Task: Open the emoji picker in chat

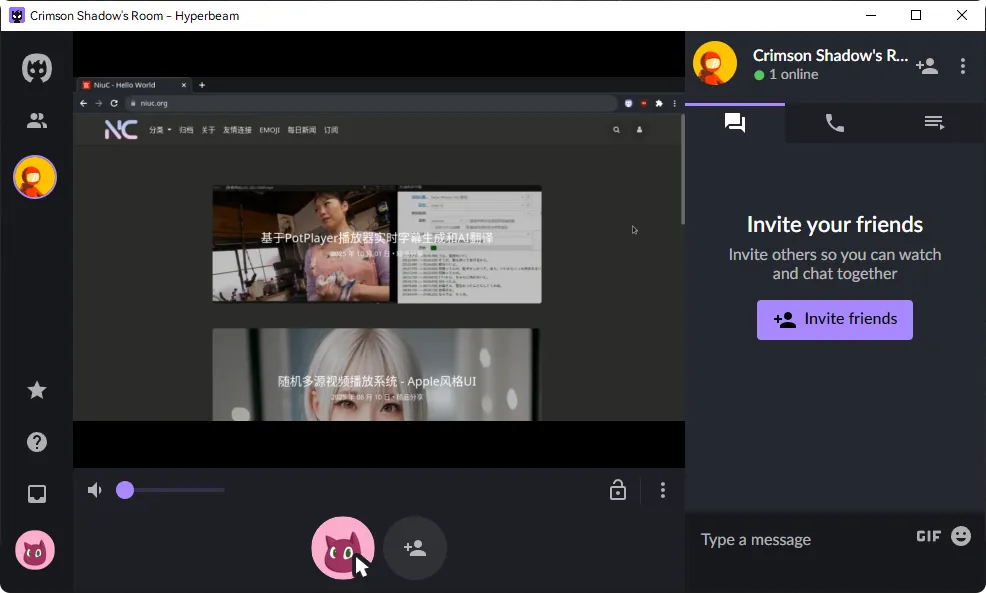Action: click(x=960, y=537)
